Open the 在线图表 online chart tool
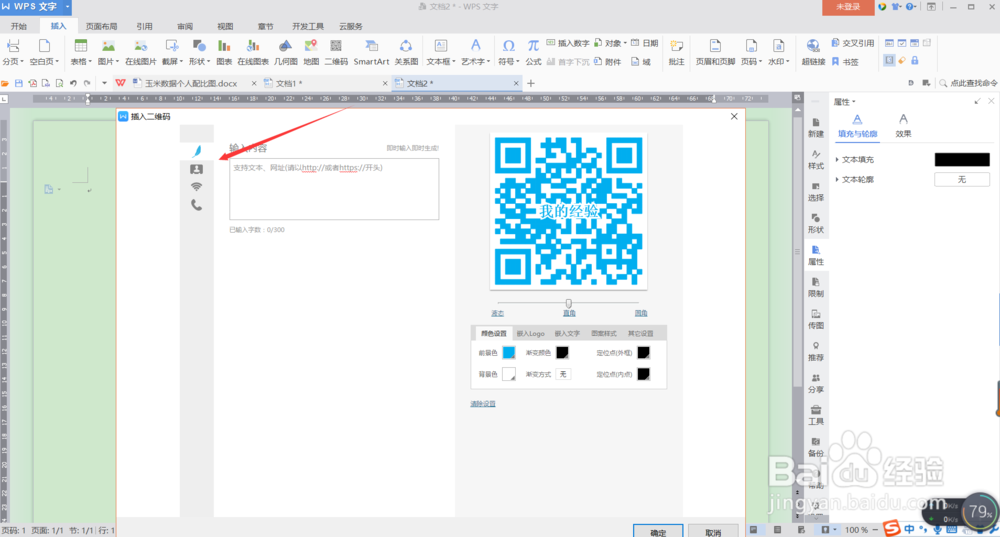 coord(253,52)
